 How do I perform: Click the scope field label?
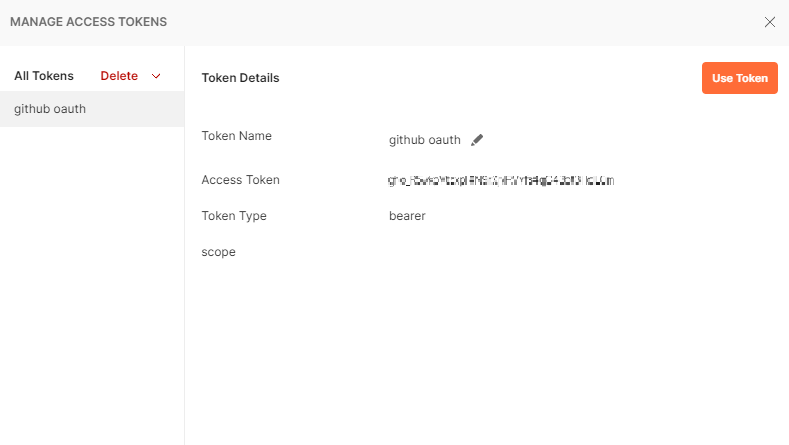tap(218, 252)
